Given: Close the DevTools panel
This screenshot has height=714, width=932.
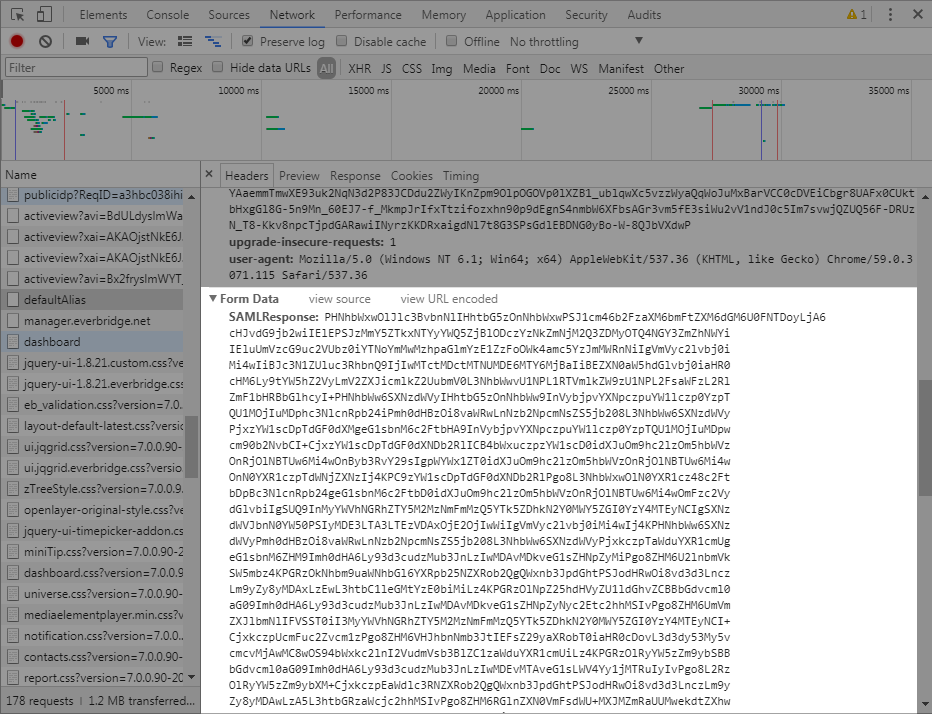Looking at the screenshot, I should click(918, 14).
